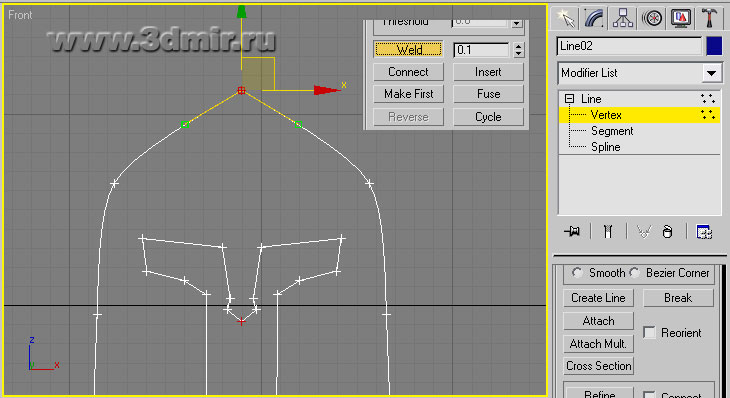The image size is (730, 398).
Task: Click the Attach button
Action: click(598, 321)
